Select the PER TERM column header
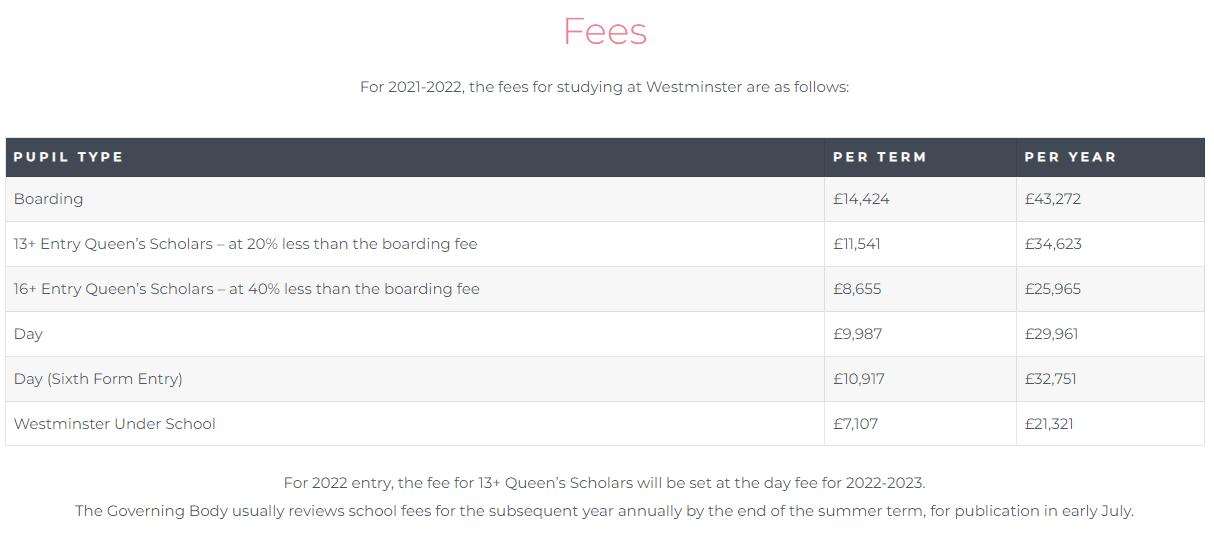Screen dimensions: 1214x548 click(880, 157)
